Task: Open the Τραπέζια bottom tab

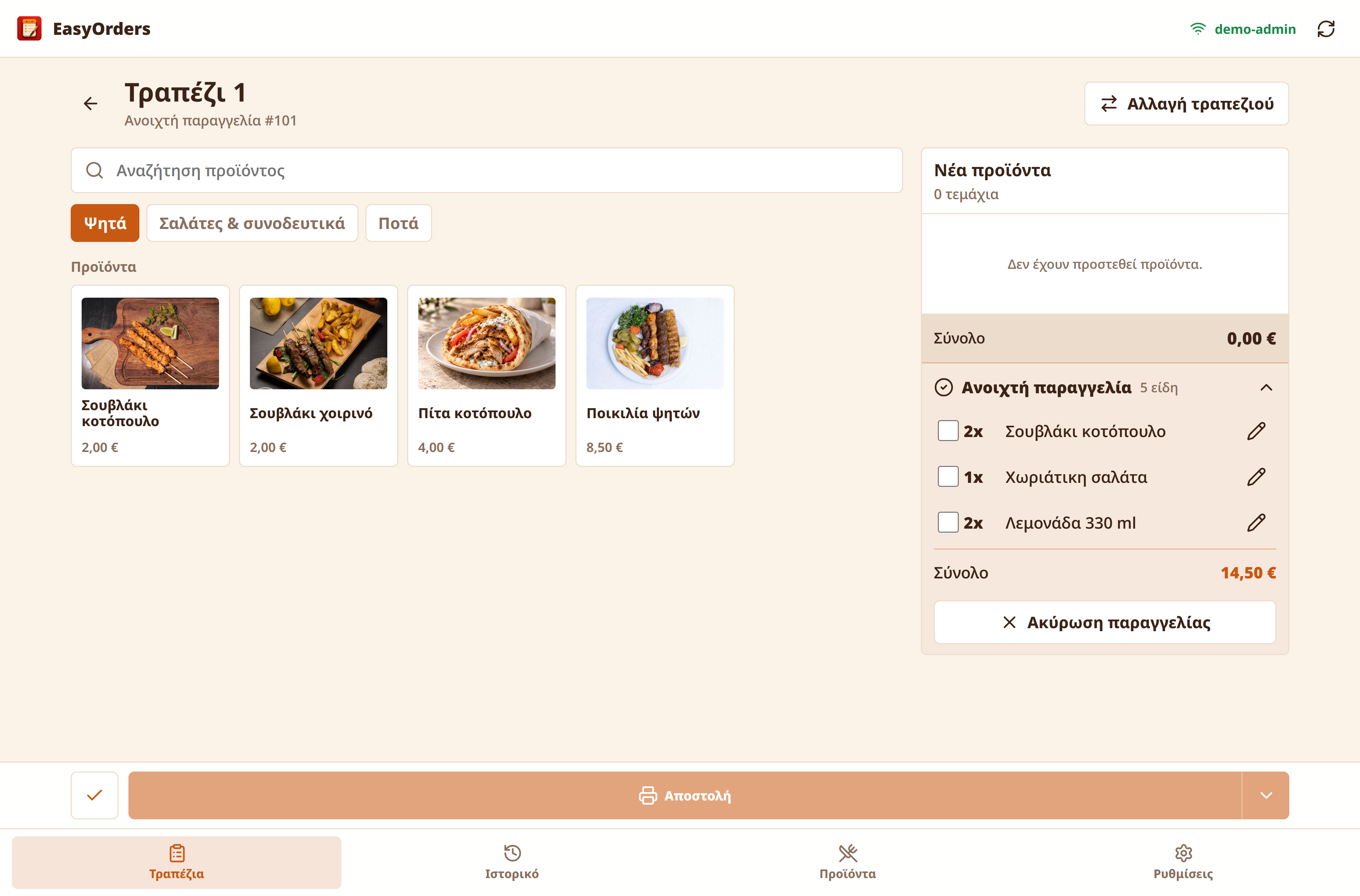Action: point(177,862)
